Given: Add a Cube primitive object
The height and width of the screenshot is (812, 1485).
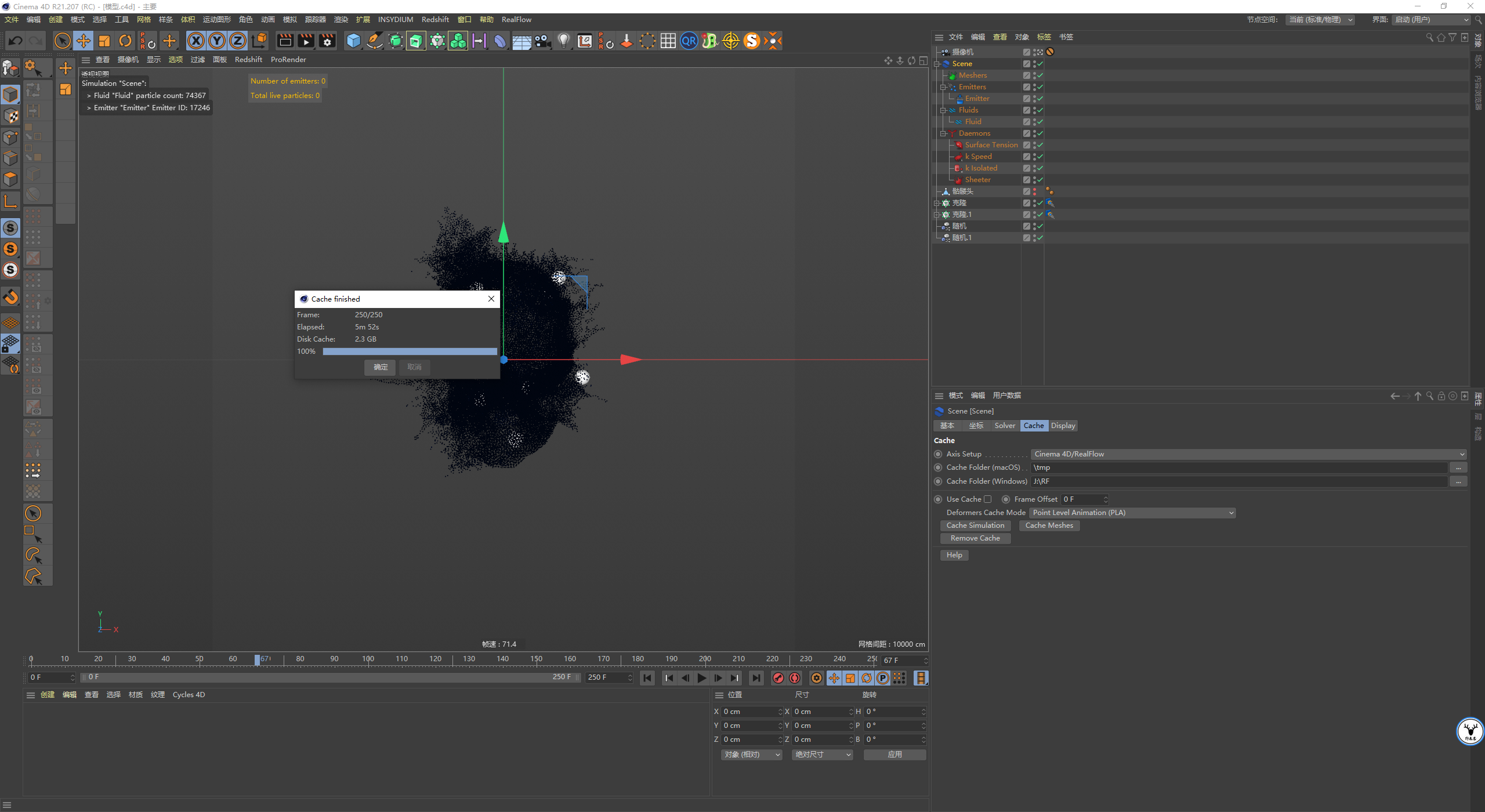Looking at the screenshot, I should pyautogui.click(x=353, y=41).
